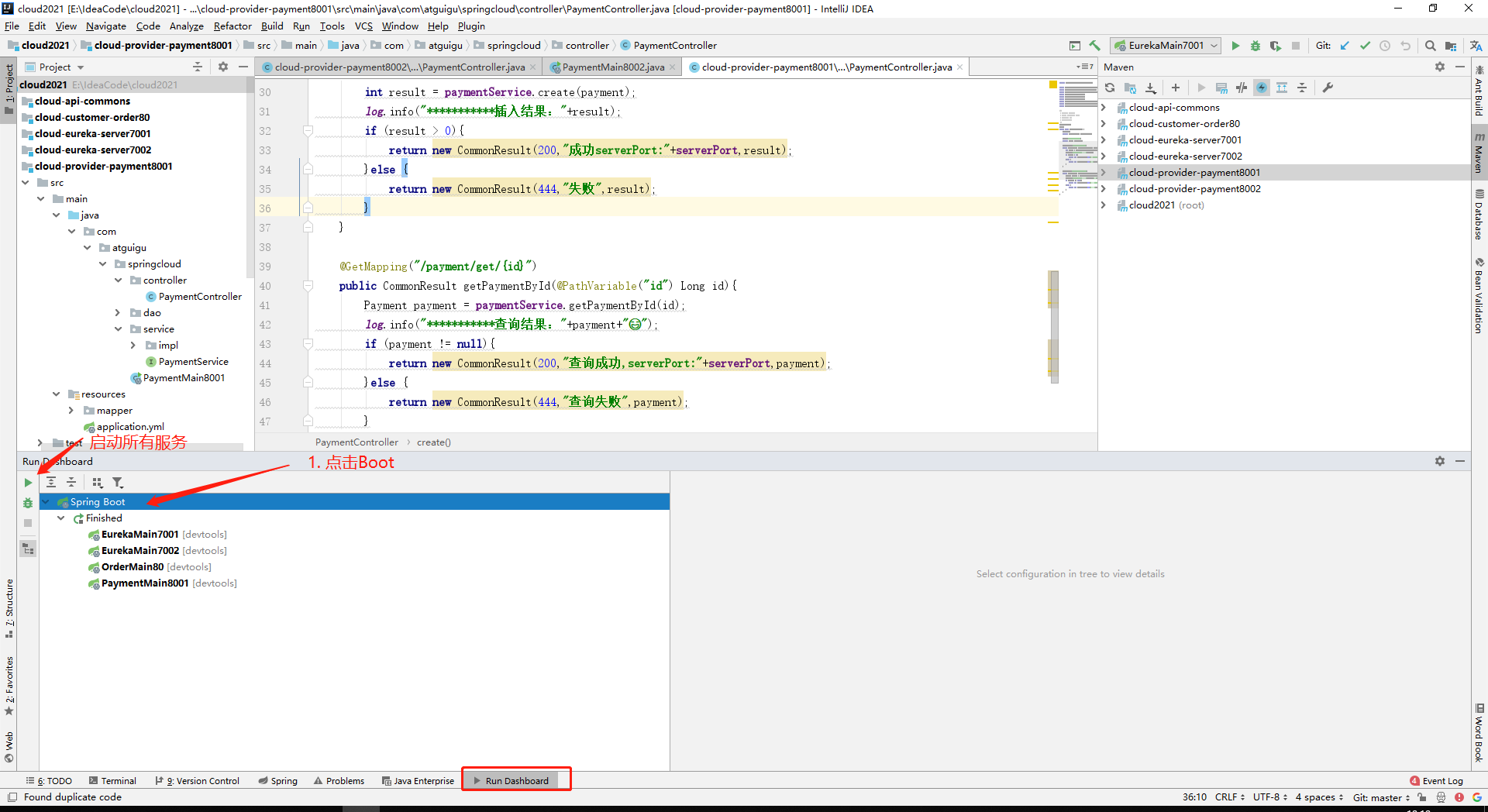Open Project panel gear options
The image size is (1488, 812).
(223, 67)
